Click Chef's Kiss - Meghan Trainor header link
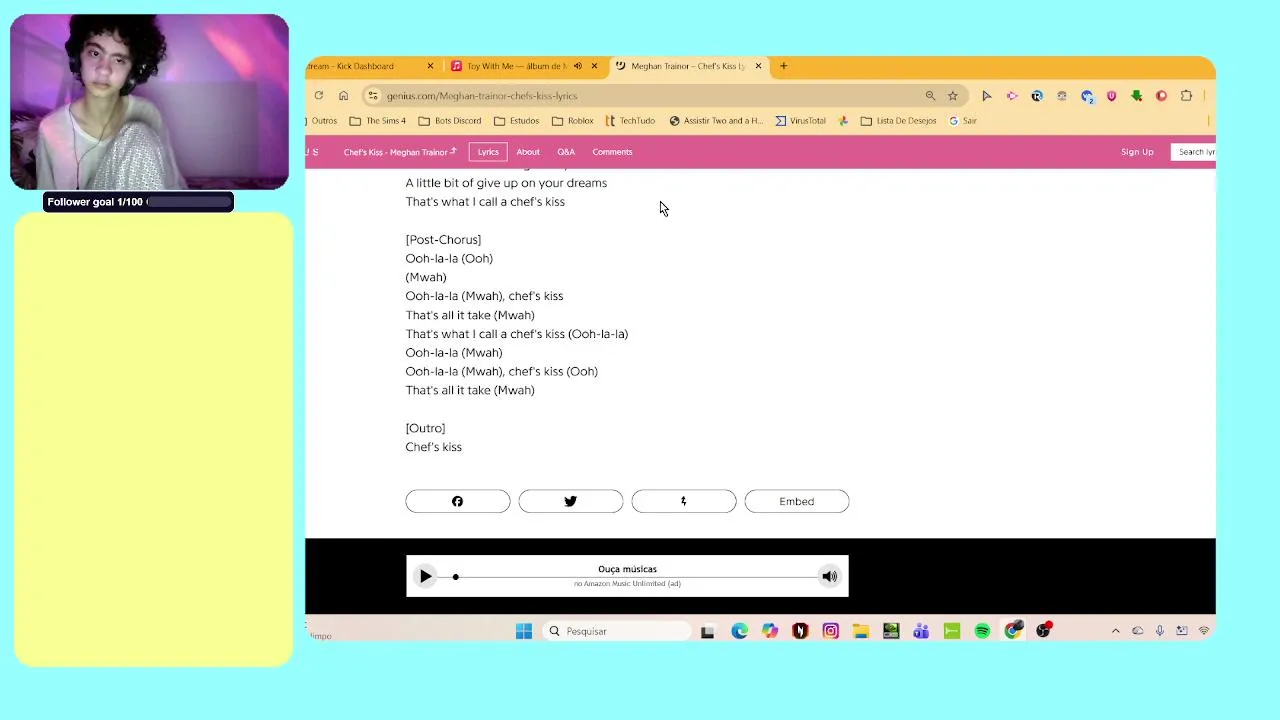 pos(399,152)
